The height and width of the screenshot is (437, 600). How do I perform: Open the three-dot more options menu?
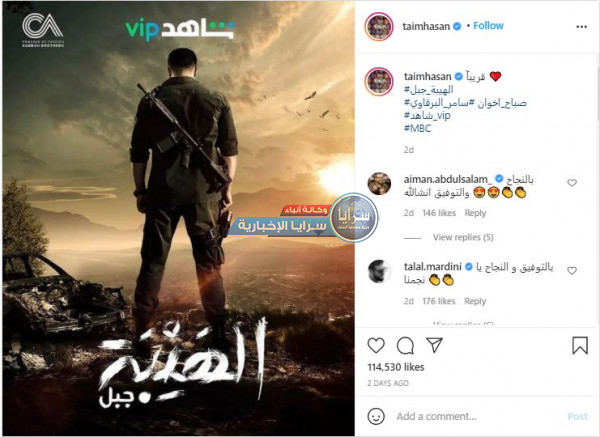(x=582, y=27)
